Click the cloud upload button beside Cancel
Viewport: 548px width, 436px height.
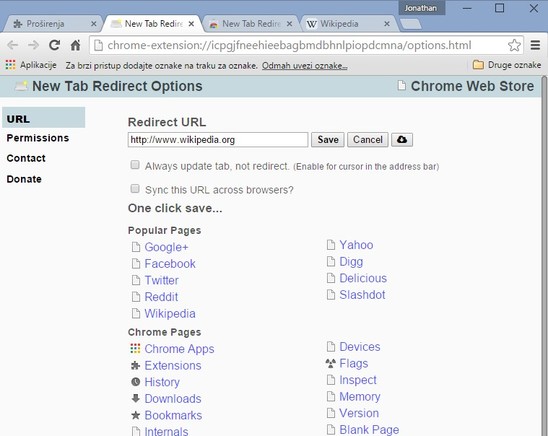tap(402, 140)
